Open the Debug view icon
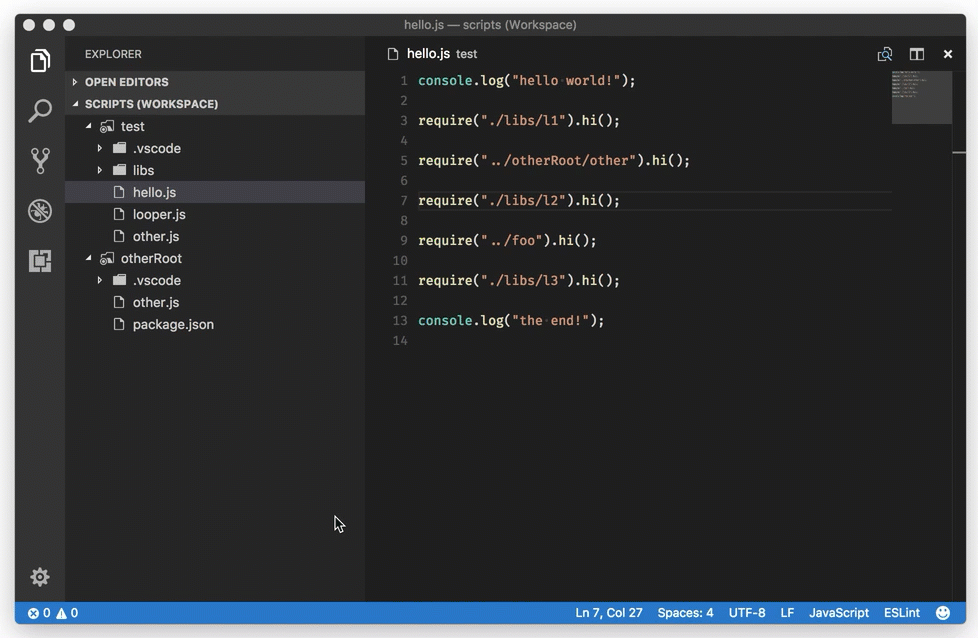Screen dimensions: 978x638 [39, 211]
